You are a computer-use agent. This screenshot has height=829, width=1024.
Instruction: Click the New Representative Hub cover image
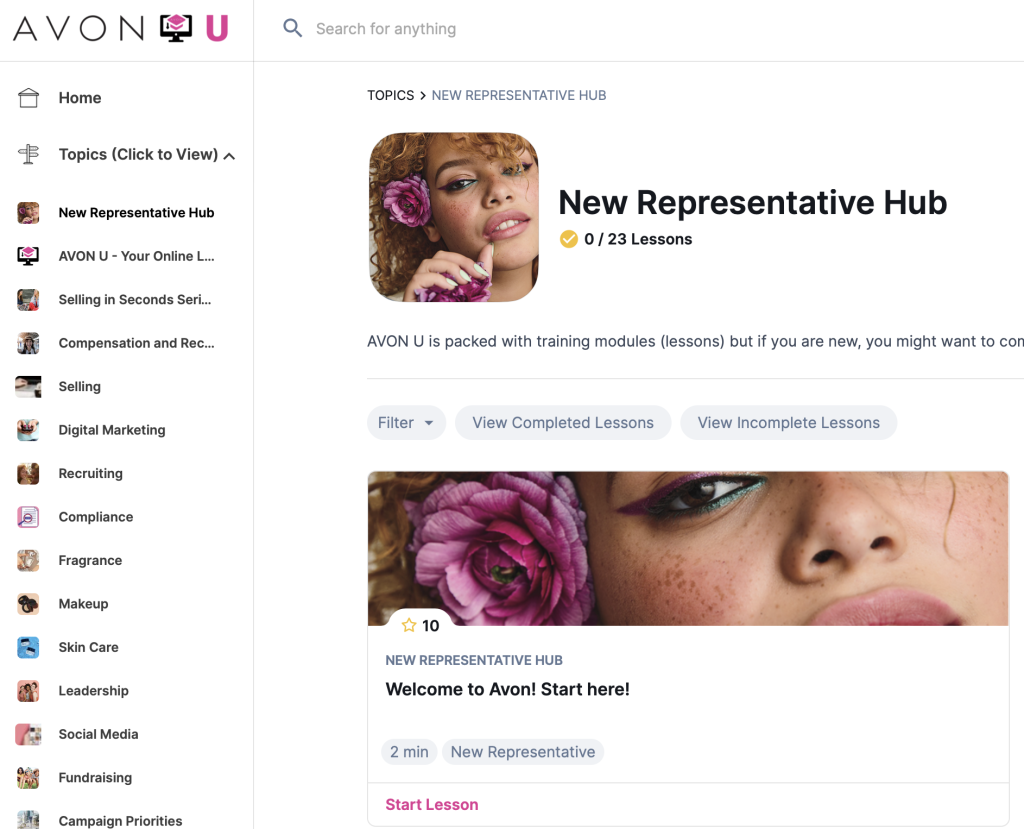click(454, 217)
